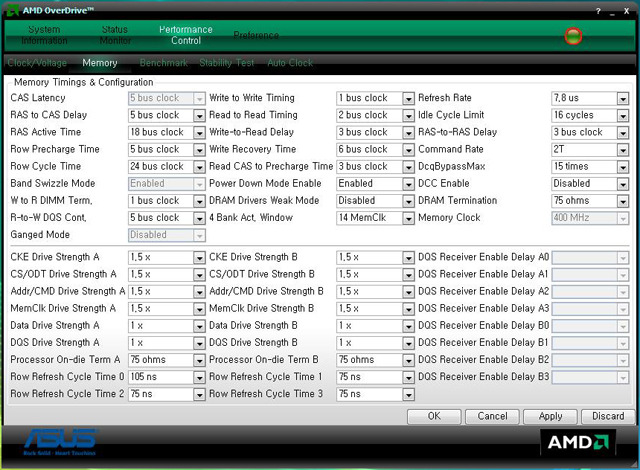Expand MemClk Drive Strength A dropdown

pos(199,309)
